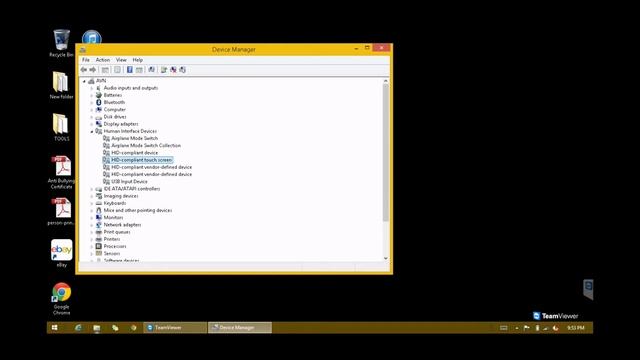Image resolution: width=640 pixels, height=360 pixels.
Task: Select the TOOLS folder on desktop
Action: point(61,127)
